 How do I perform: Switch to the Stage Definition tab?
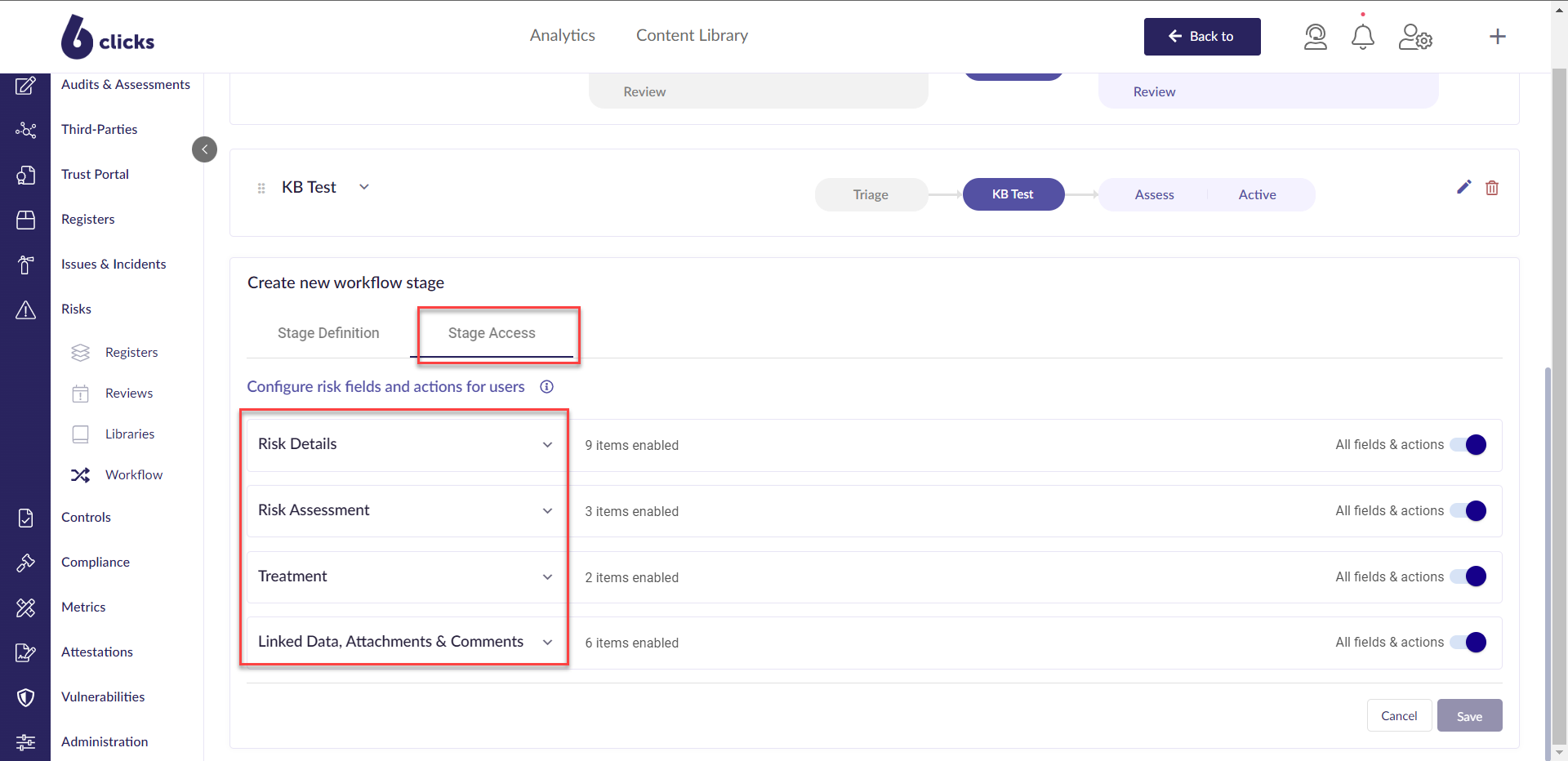coord(327,333)
